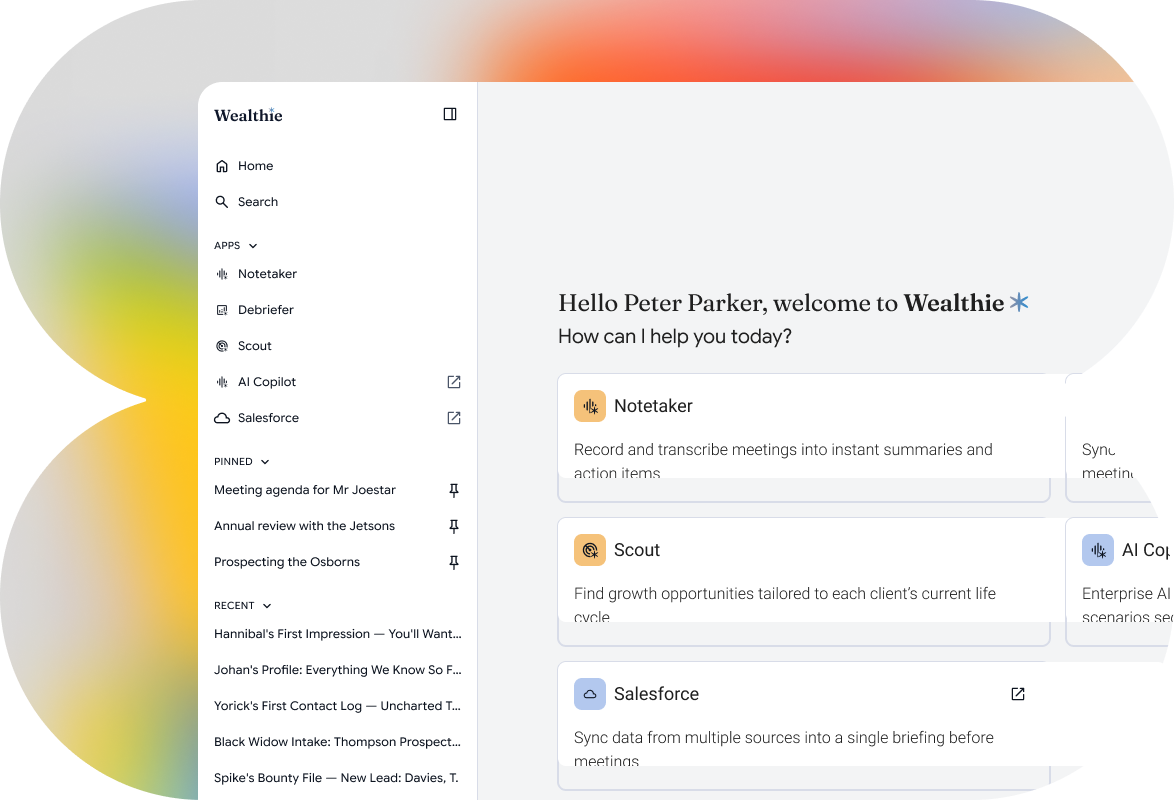Click the Notetaker waveform icon in sidebar
The width and height of the screenshot is (1174, 800).
[x=222, y=274]
